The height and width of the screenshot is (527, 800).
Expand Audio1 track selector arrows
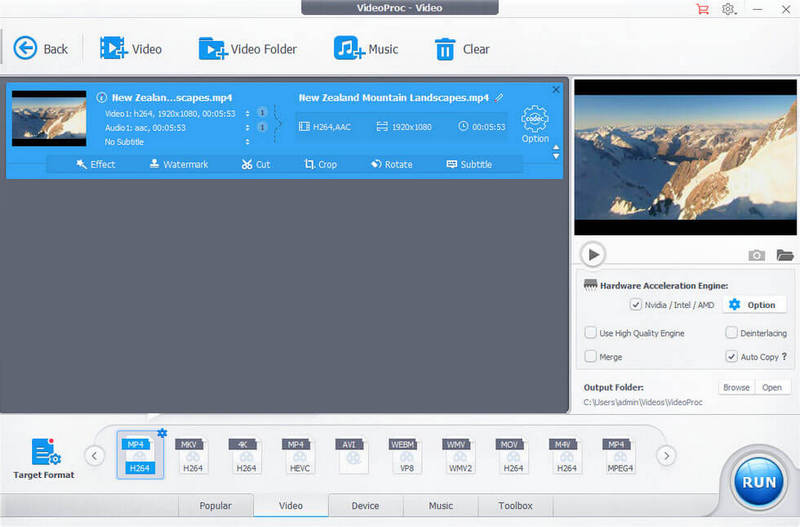tap(247, 128)
